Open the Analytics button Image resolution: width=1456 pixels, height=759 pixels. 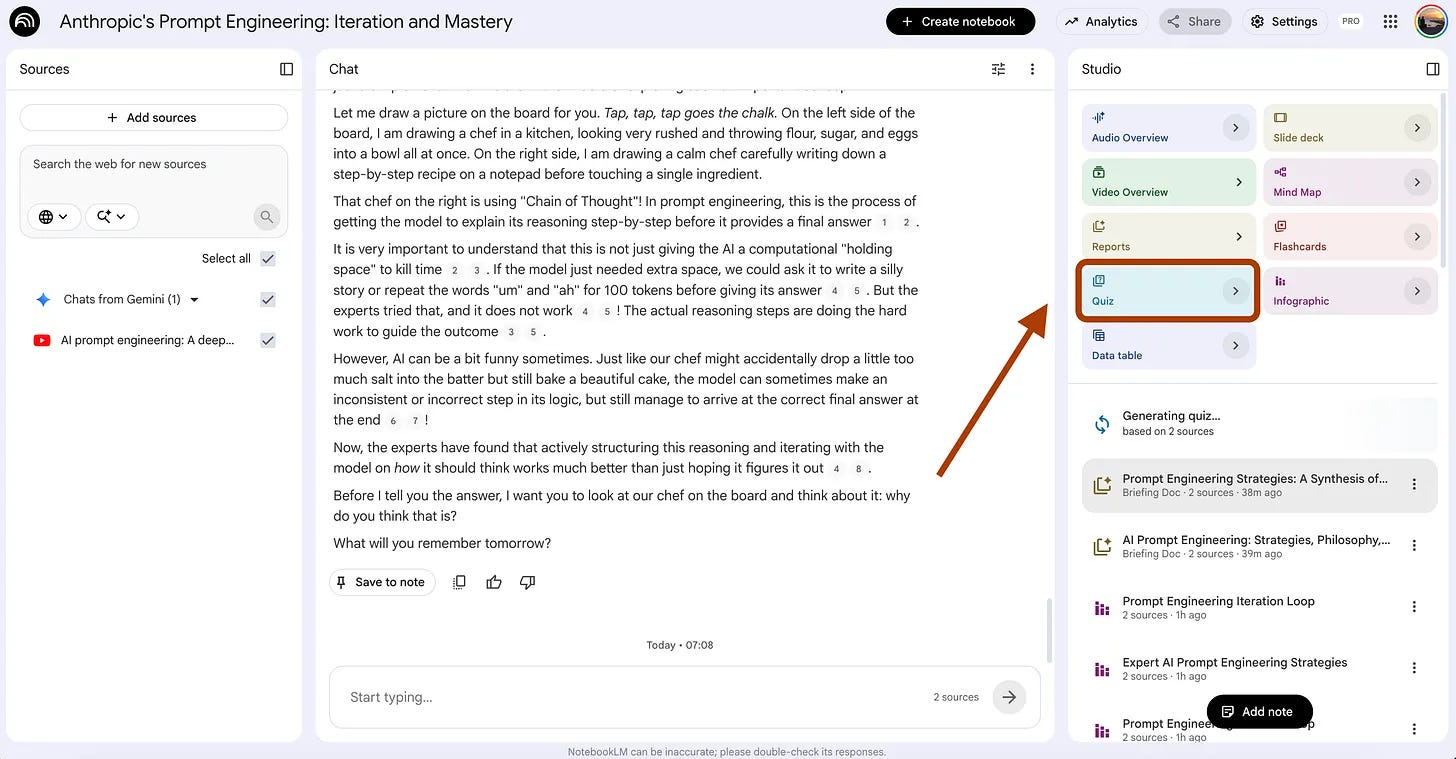point(1101,21)
